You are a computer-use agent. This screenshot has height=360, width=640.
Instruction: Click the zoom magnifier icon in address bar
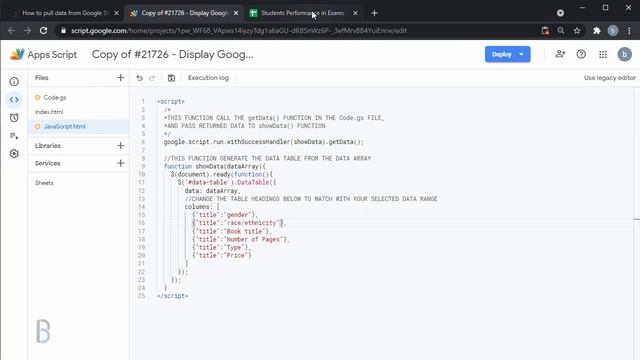pyautogui.click(x=561, y=31)
